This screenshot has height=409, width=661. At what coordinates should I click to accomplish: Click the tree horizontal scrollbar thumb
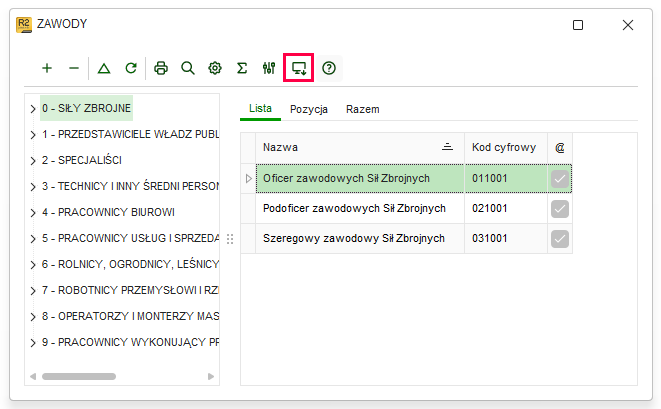pyautogui.click(x=79, y=377)
